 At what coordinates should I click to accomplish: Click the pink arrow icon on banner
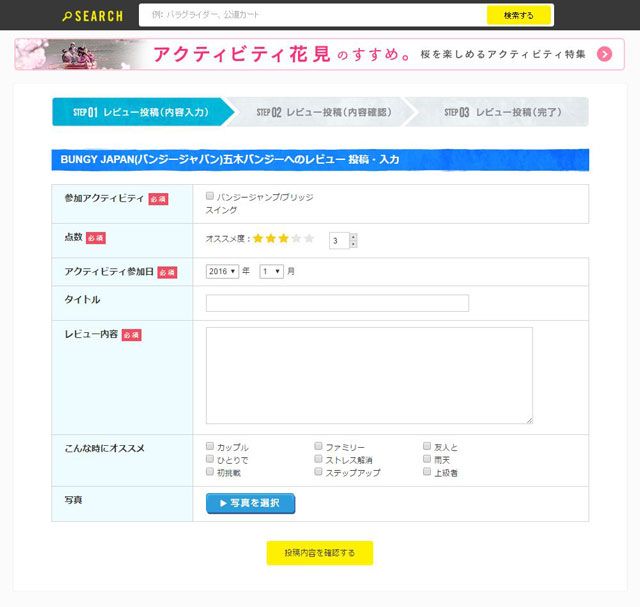pos(604,54)
